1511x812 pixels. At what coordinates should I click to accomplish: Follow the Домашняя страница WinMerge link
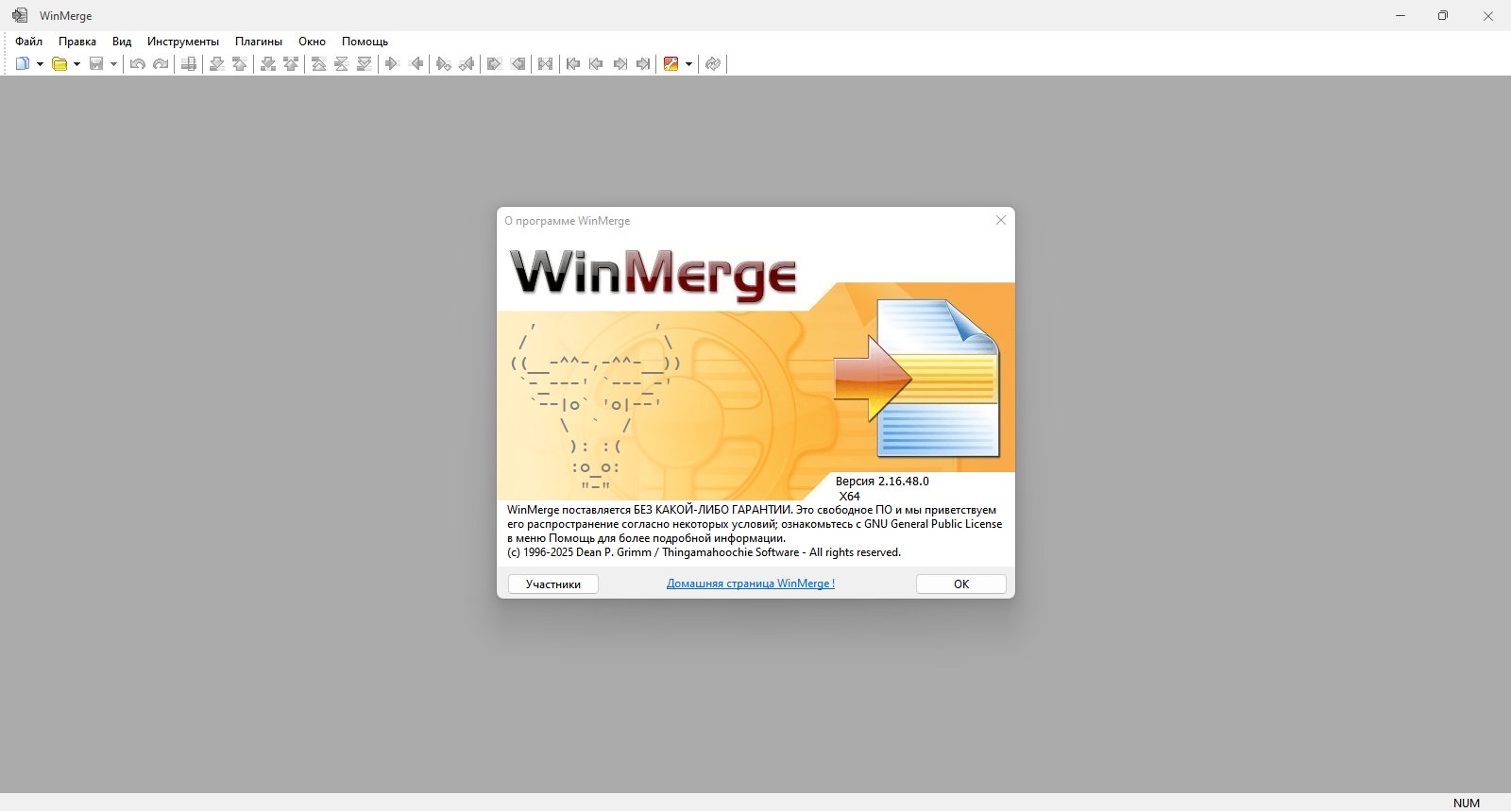pyautogui.click(x=750, y=584)
